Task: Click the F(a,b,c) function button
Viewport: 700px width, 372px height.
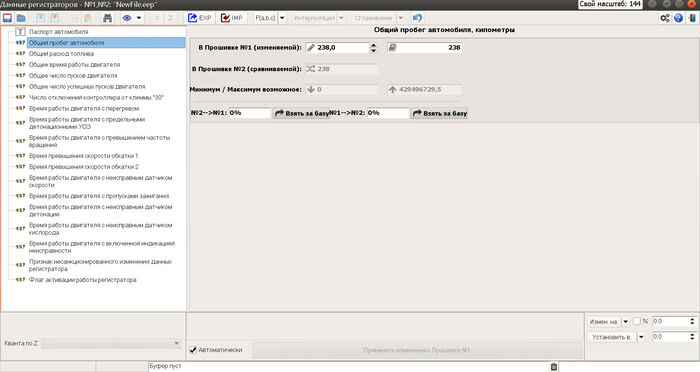Action: [265, 18]
